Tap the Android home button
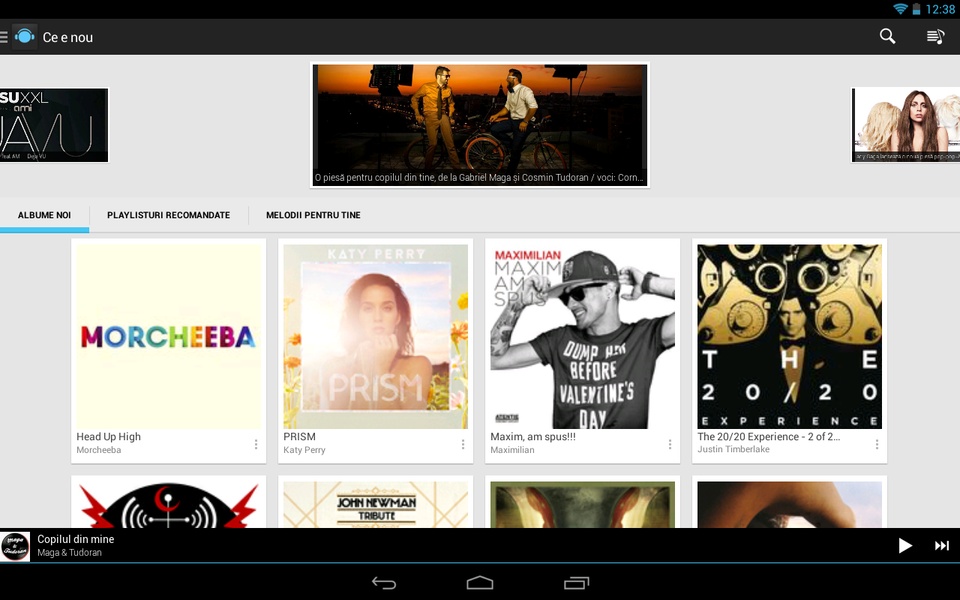 coord(480,583)
